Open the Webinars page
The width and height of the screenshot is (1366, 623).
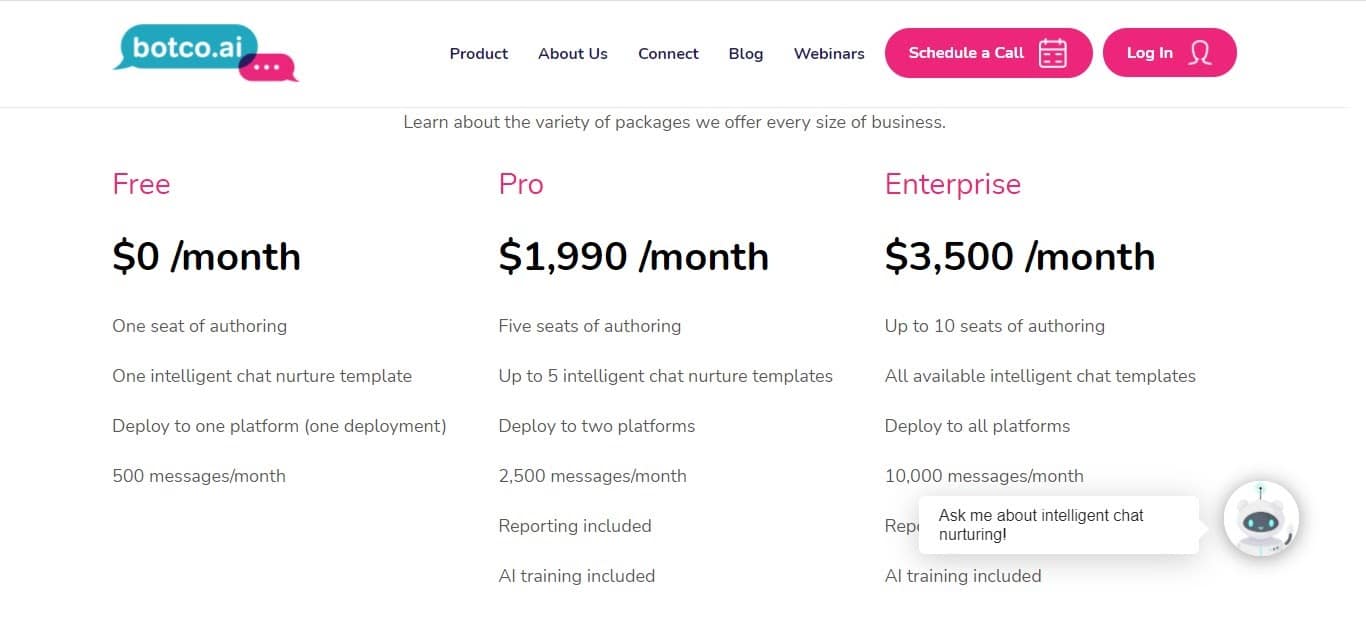pos(829,54)
